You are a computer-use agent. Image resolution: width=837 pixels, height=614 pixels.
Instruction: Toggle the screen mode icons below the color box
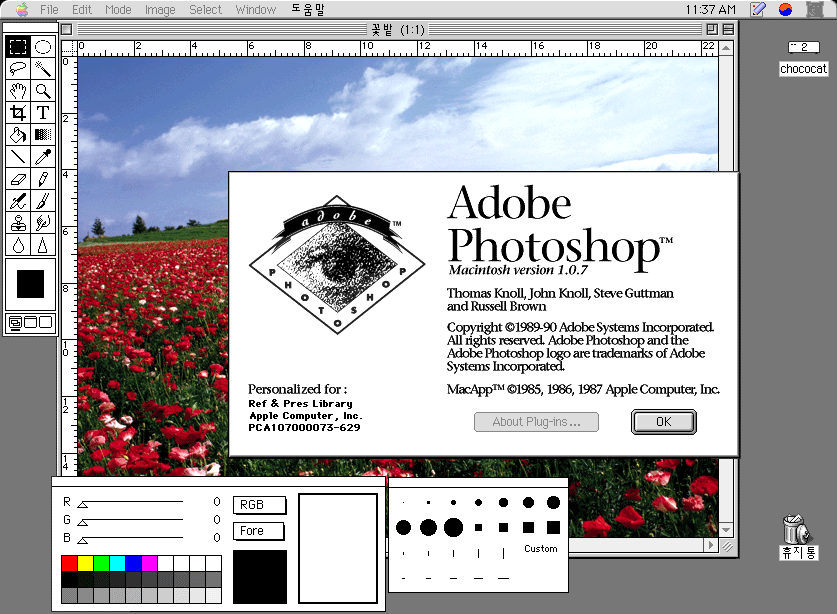[x=30, y=322]
